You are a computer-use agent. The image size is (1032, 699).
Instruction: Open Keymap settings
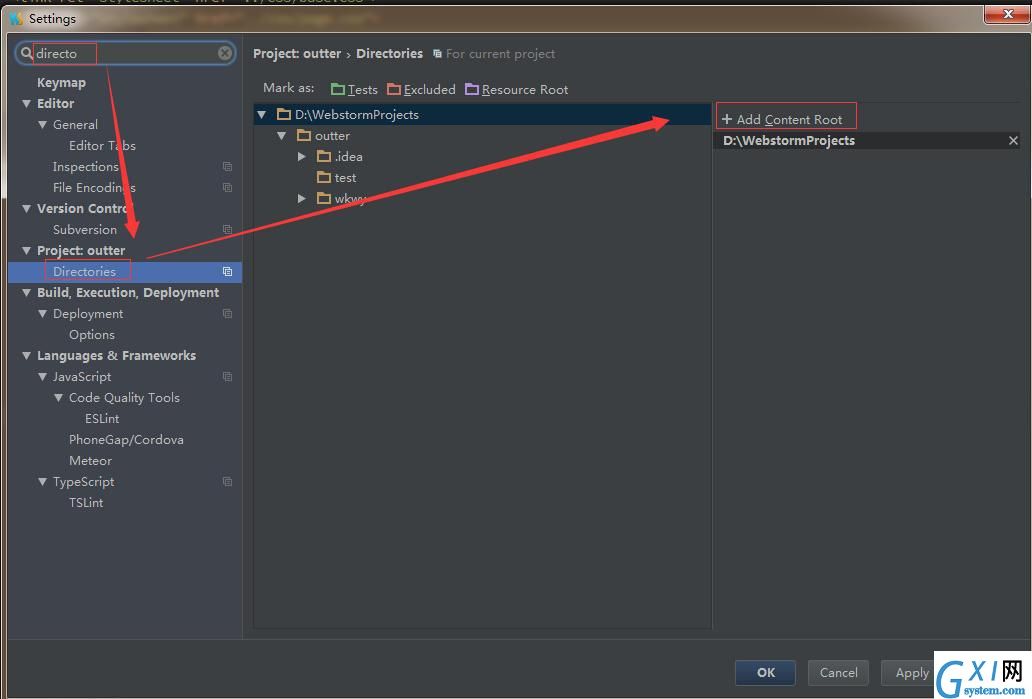coord(61,82)
